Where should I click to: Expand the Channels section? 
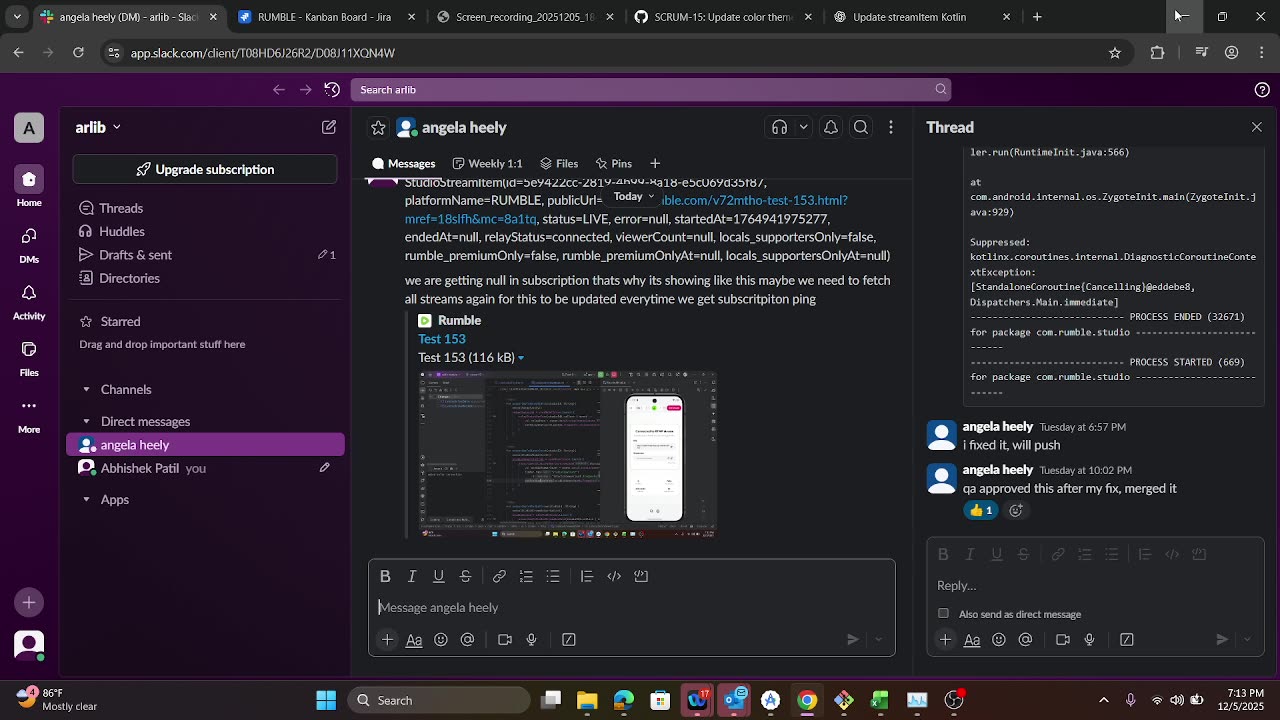[86, 389]
